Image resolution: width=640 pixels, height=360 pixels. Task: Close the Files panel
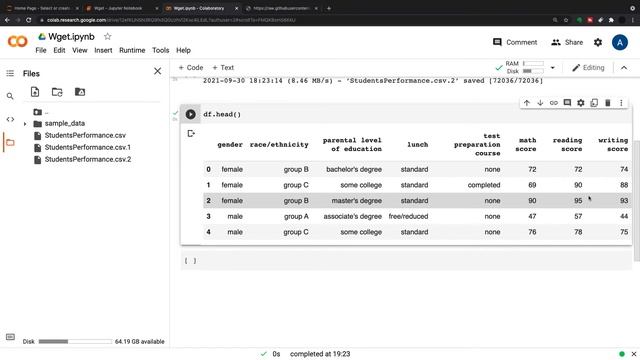[158, 71]
